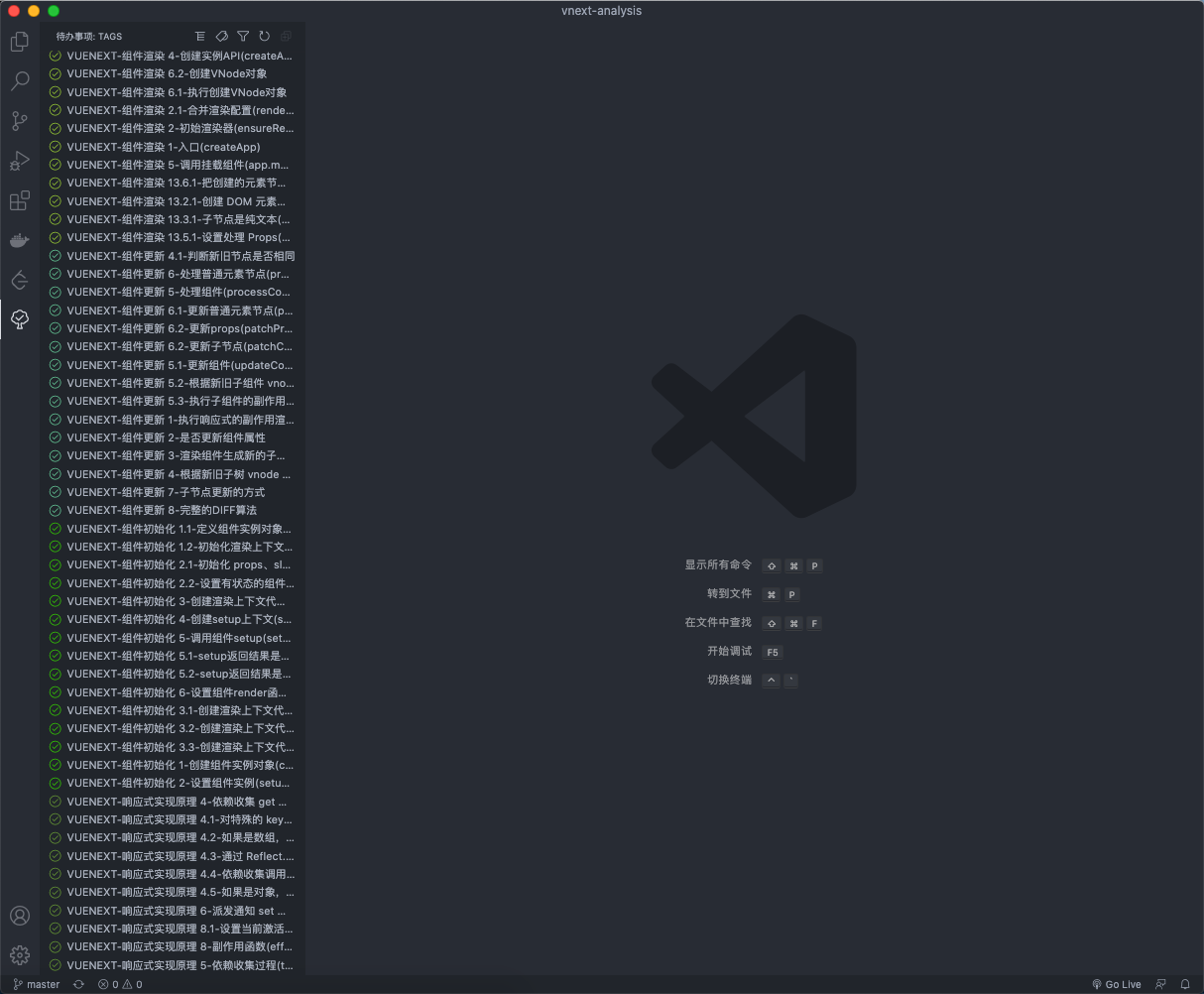Select the Todo Tree activity bar icon
Image resolution: width=1204 pixels, height=994 pixels.
[x=20, y=319]
